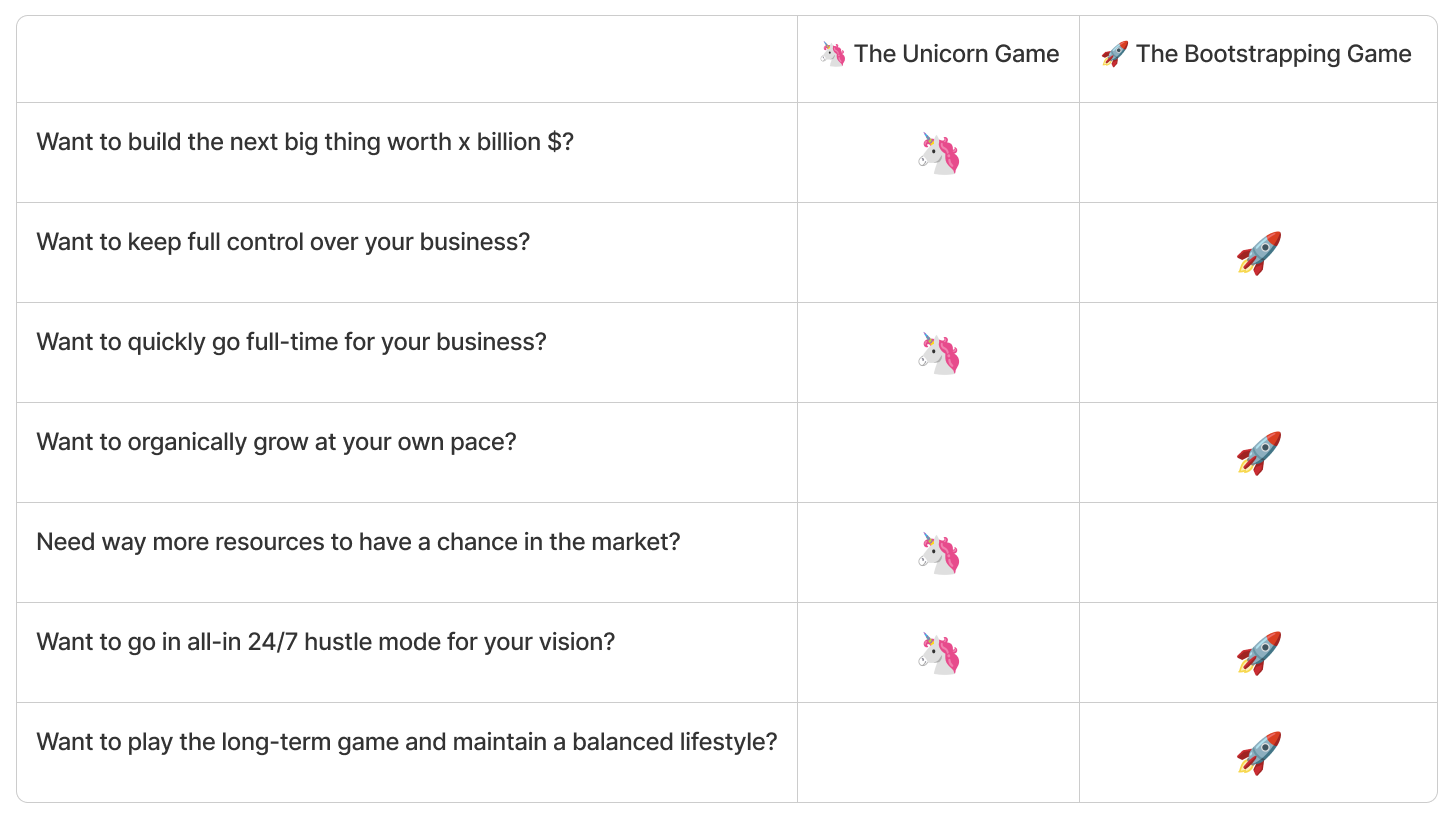Click the rocket icon in the balanced lifestyle row

[x=1259, y=753]
